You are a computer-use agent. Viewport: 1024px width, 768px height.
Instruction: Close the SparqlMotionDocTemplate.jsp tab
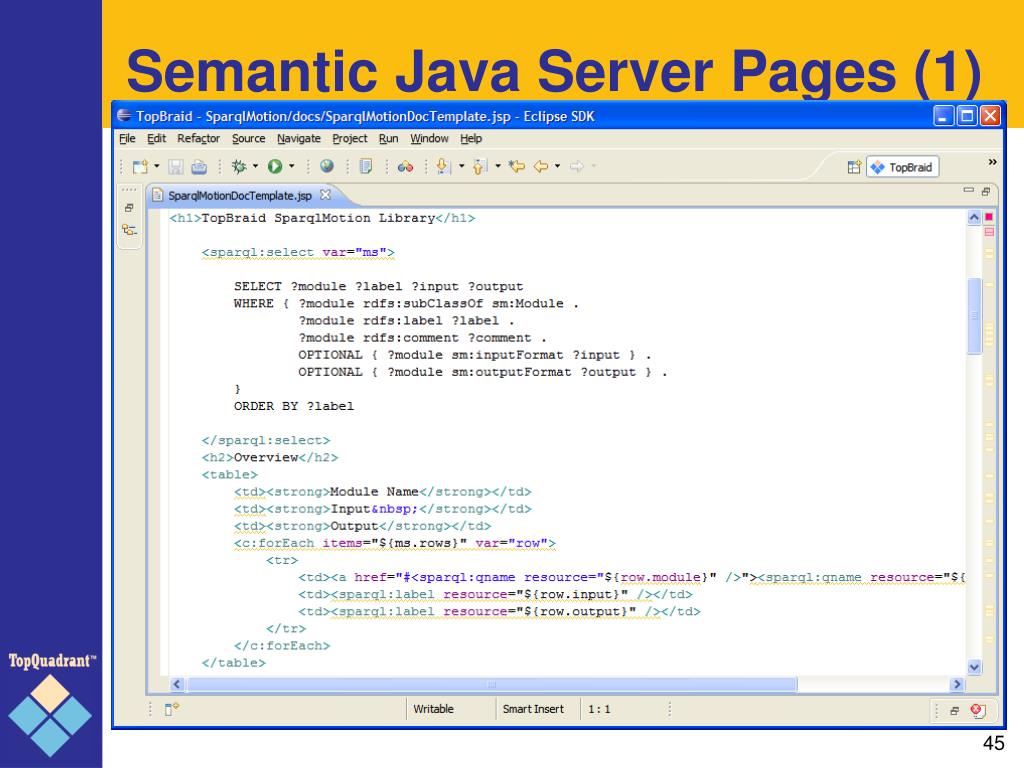pyautogui.click(x=325, y=195)
